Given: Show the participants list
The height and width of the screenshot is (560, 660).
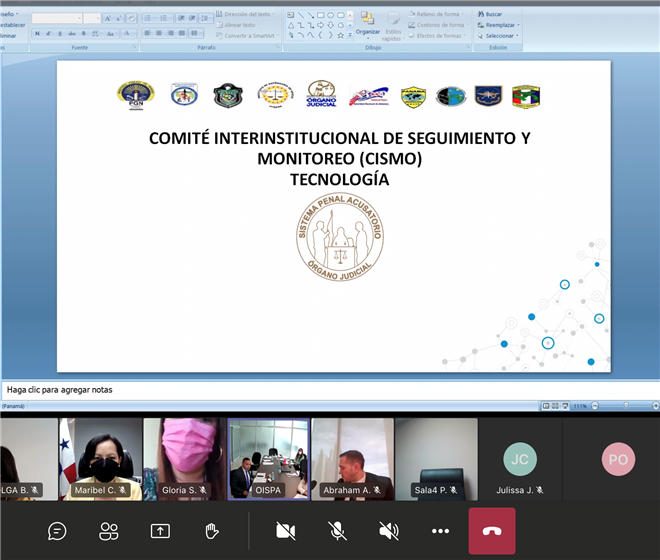Looking at the screenshot, I should coord(109,531).
